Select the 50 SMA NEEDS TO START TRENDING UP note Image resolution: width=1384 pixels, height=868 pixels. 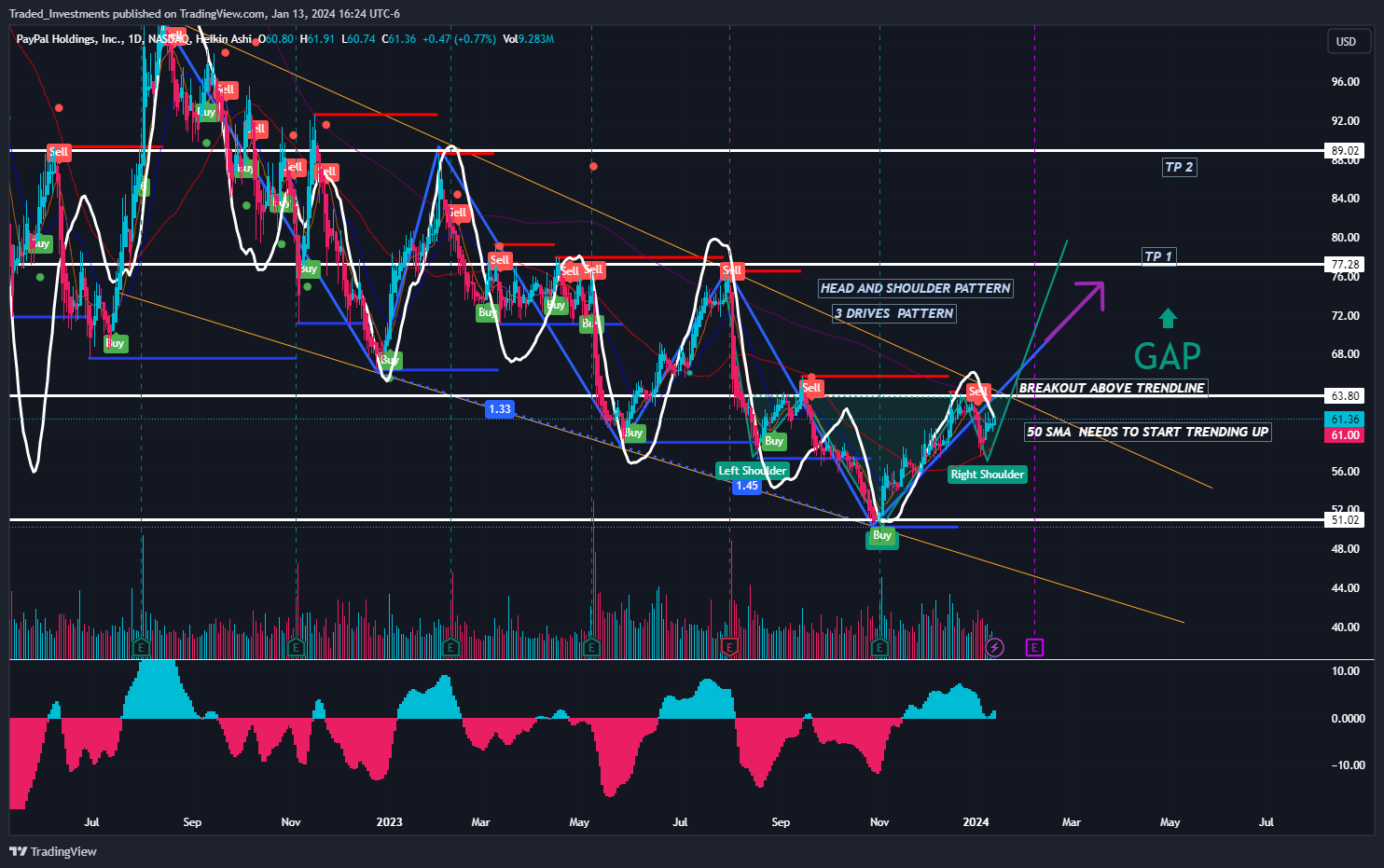[1147, 432]
